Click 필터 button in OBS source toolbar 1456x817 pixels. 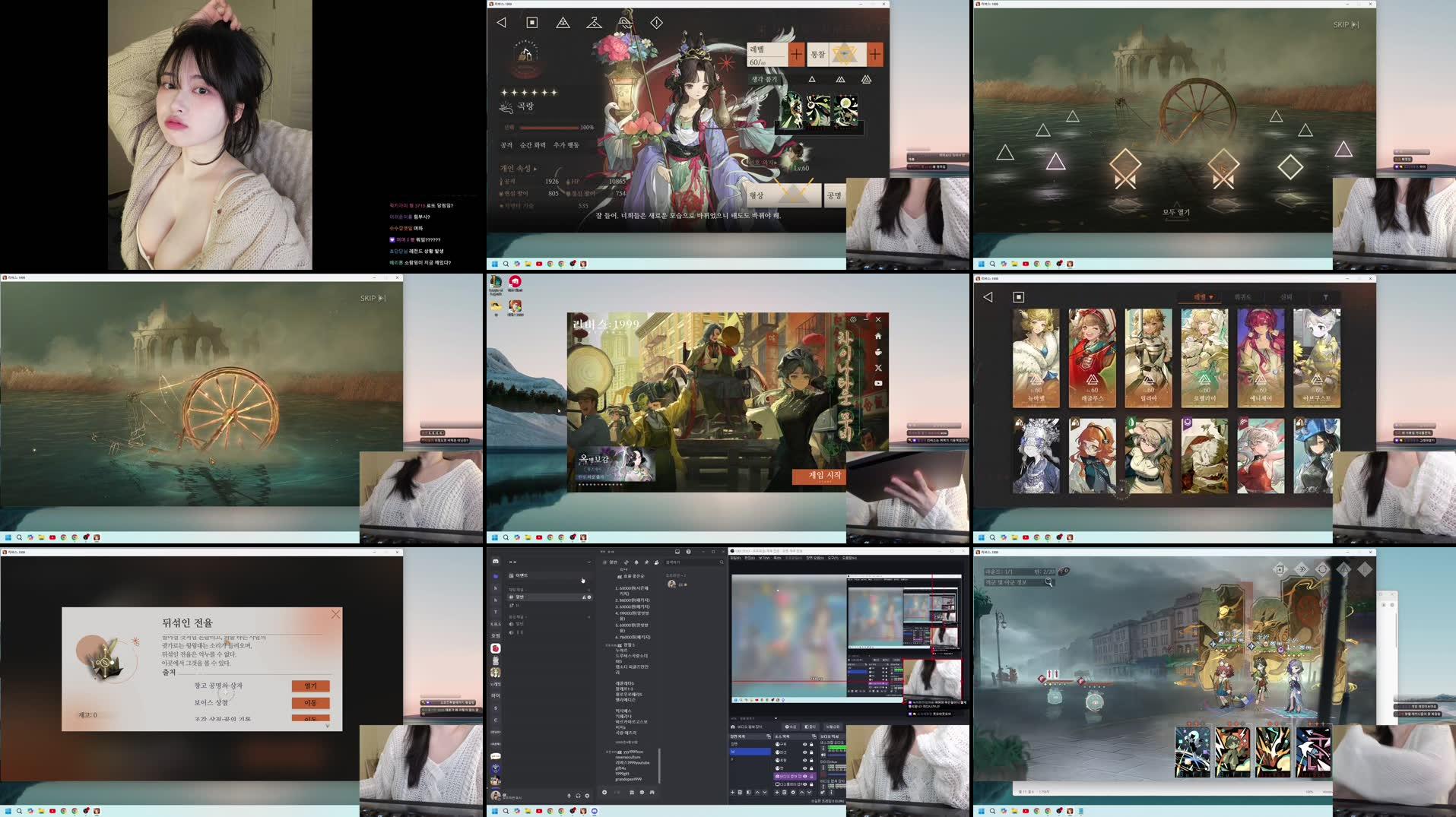point(810,727)
